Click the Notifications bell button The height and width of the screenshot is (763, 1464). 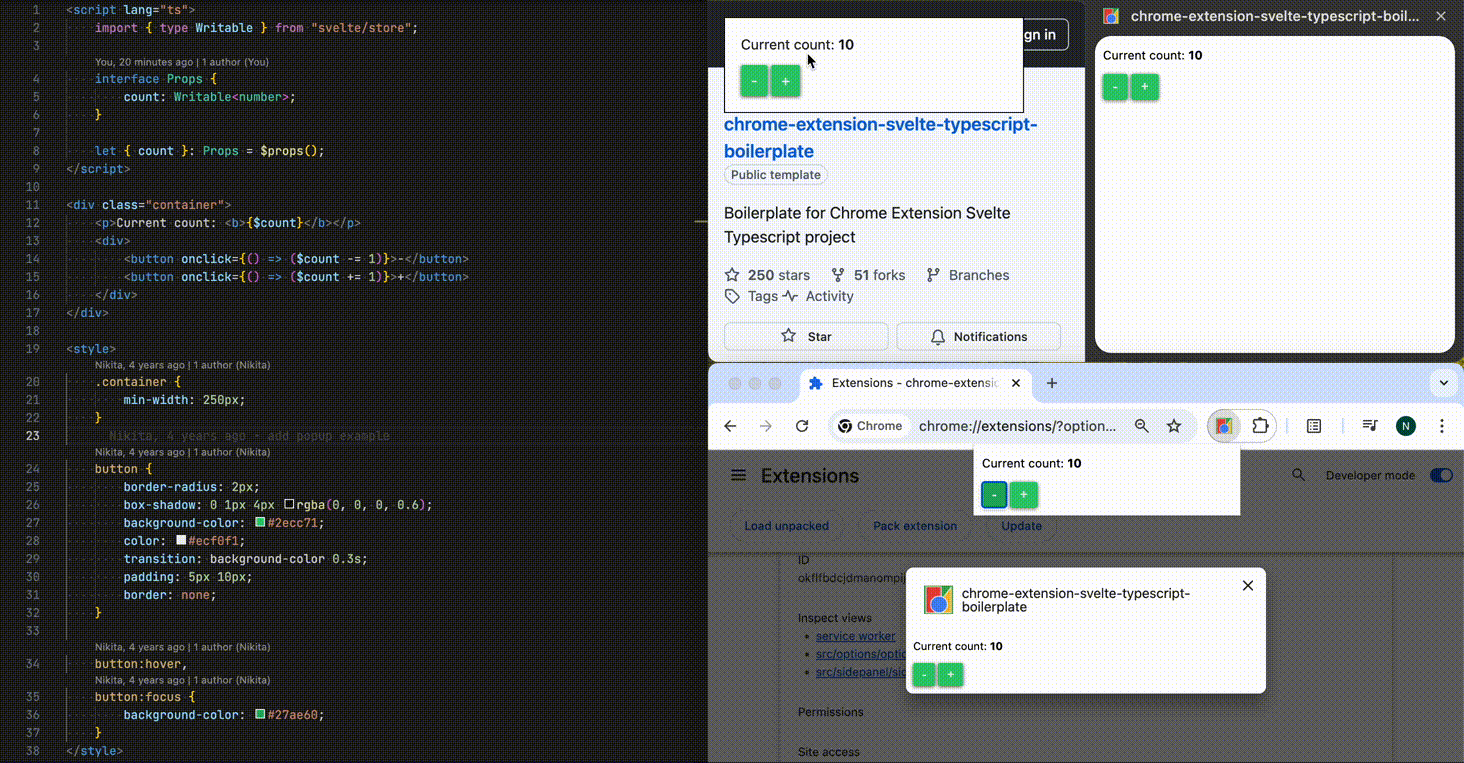click(979, 337)
